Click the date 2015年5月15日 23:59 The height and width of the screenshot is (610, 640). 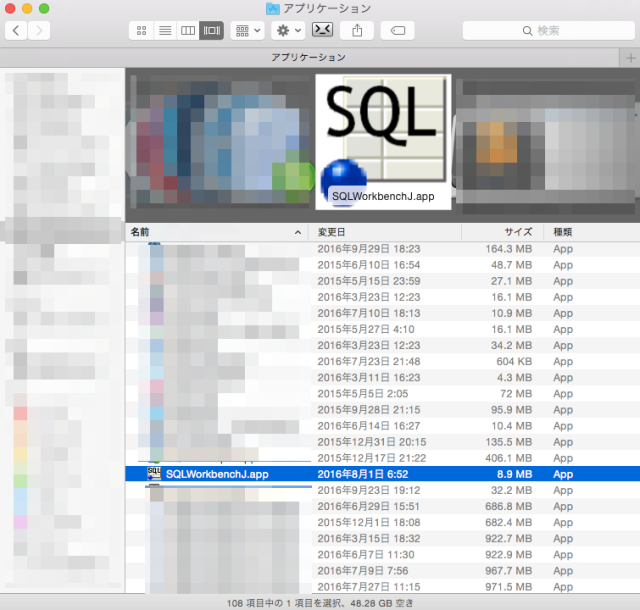click(x=369, y=281)
